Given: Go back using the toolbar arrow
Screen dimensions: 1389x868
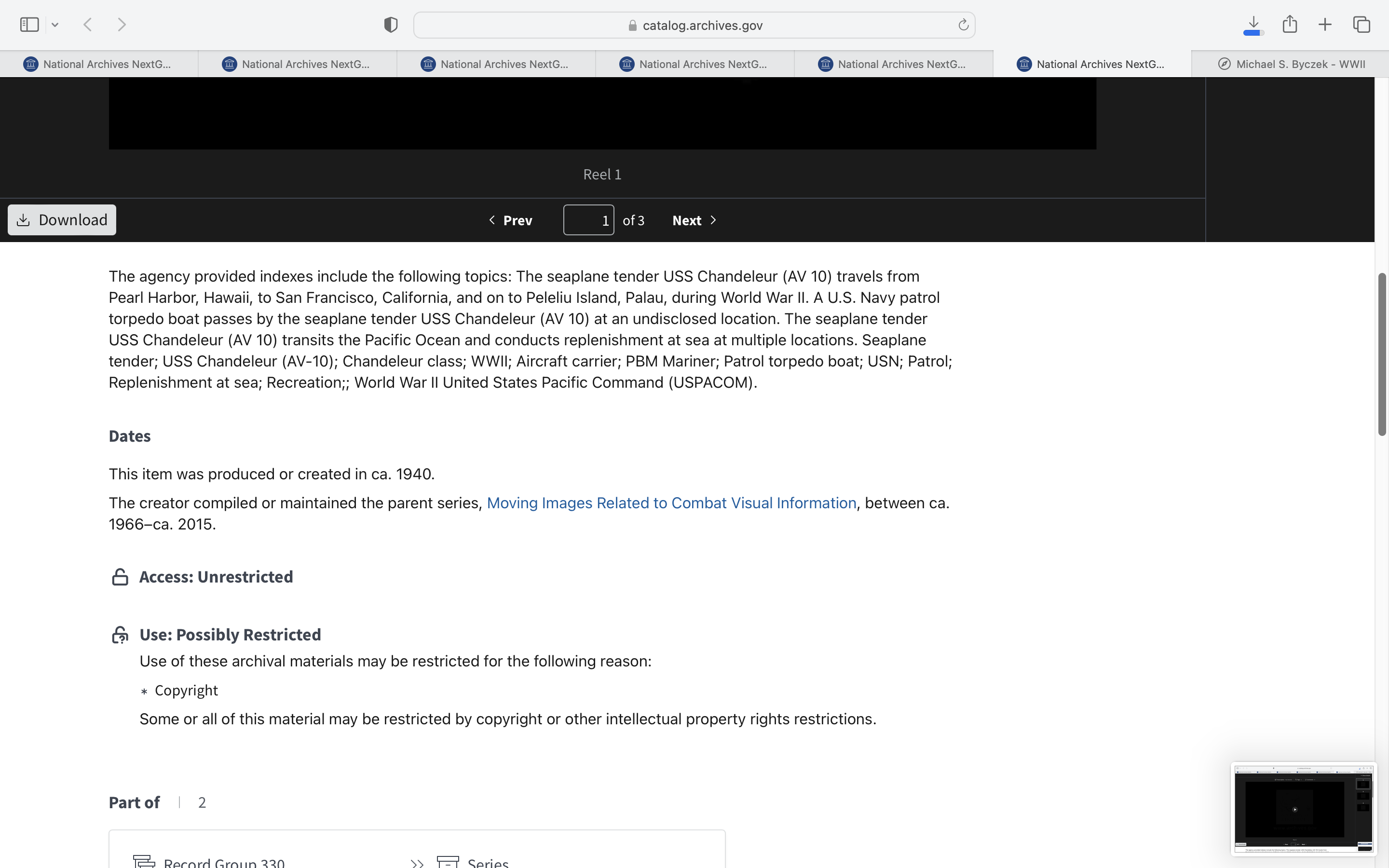Looking at the screenshot, I should tap(88, 25).
